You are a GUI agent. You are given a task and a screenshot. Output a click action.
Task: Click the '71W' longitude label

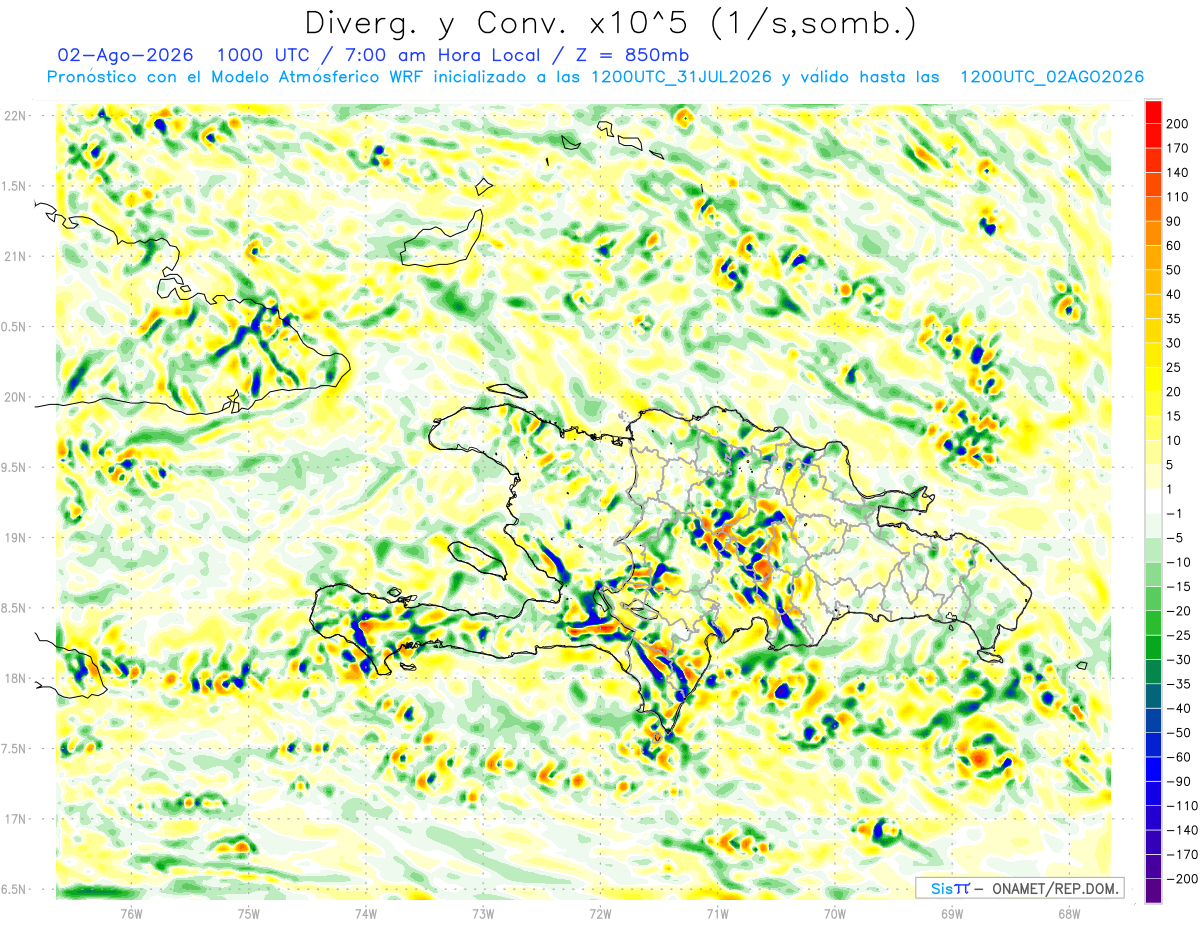[x=717, y=913]
